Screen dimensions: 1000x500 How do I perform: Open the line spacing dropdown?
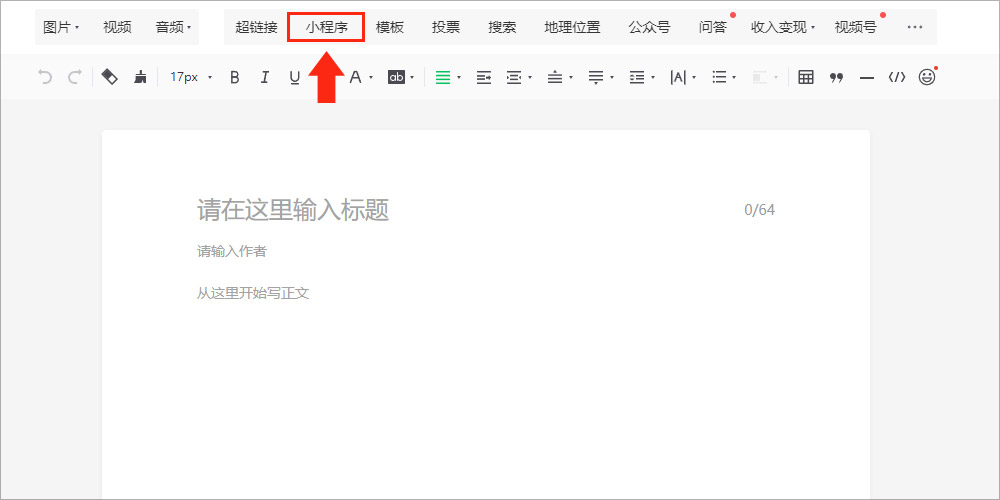click(x=642, y=77)
